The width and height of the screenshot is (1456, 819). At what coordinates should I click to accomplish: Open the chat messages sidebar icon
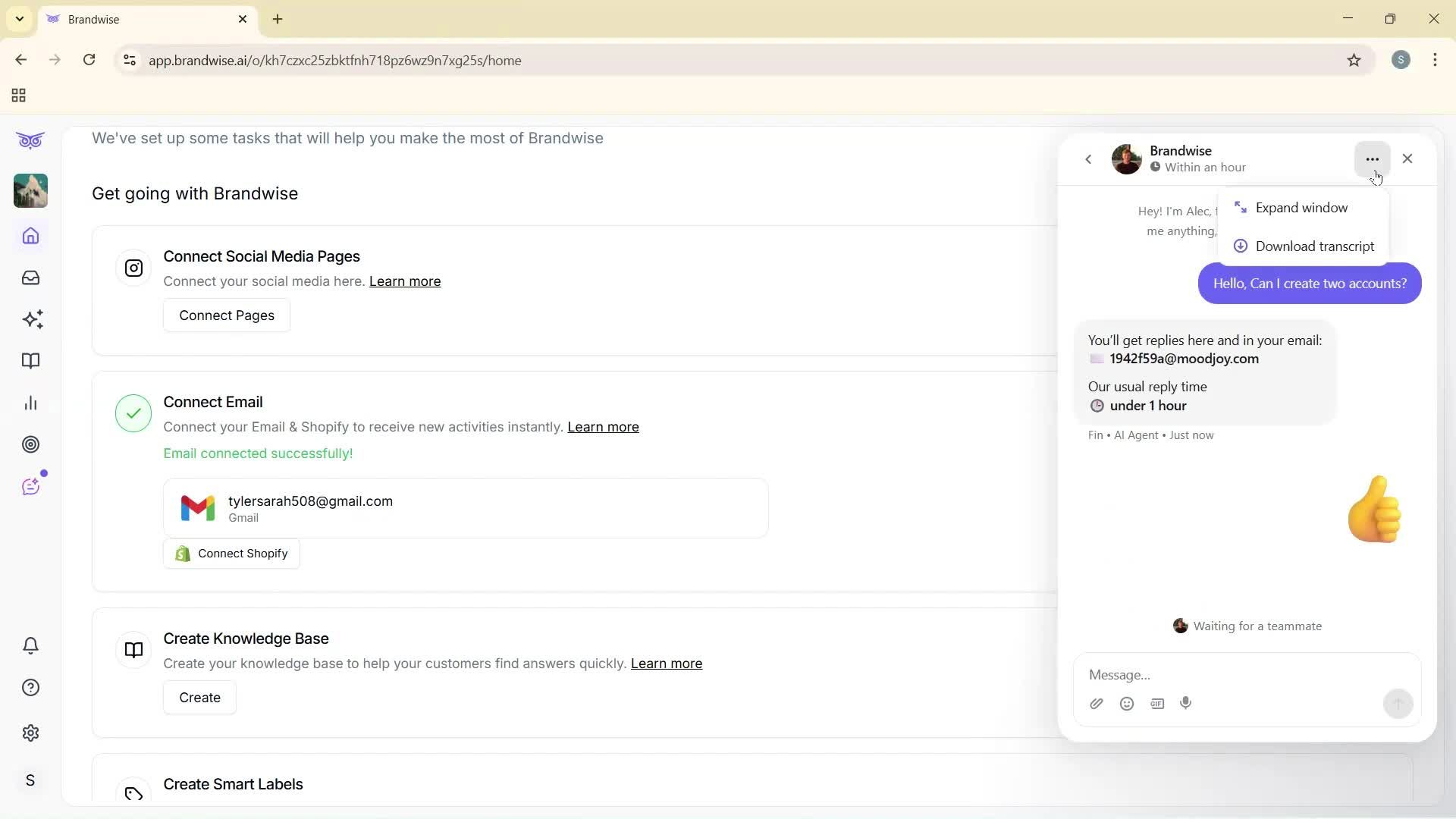[30, 485]
